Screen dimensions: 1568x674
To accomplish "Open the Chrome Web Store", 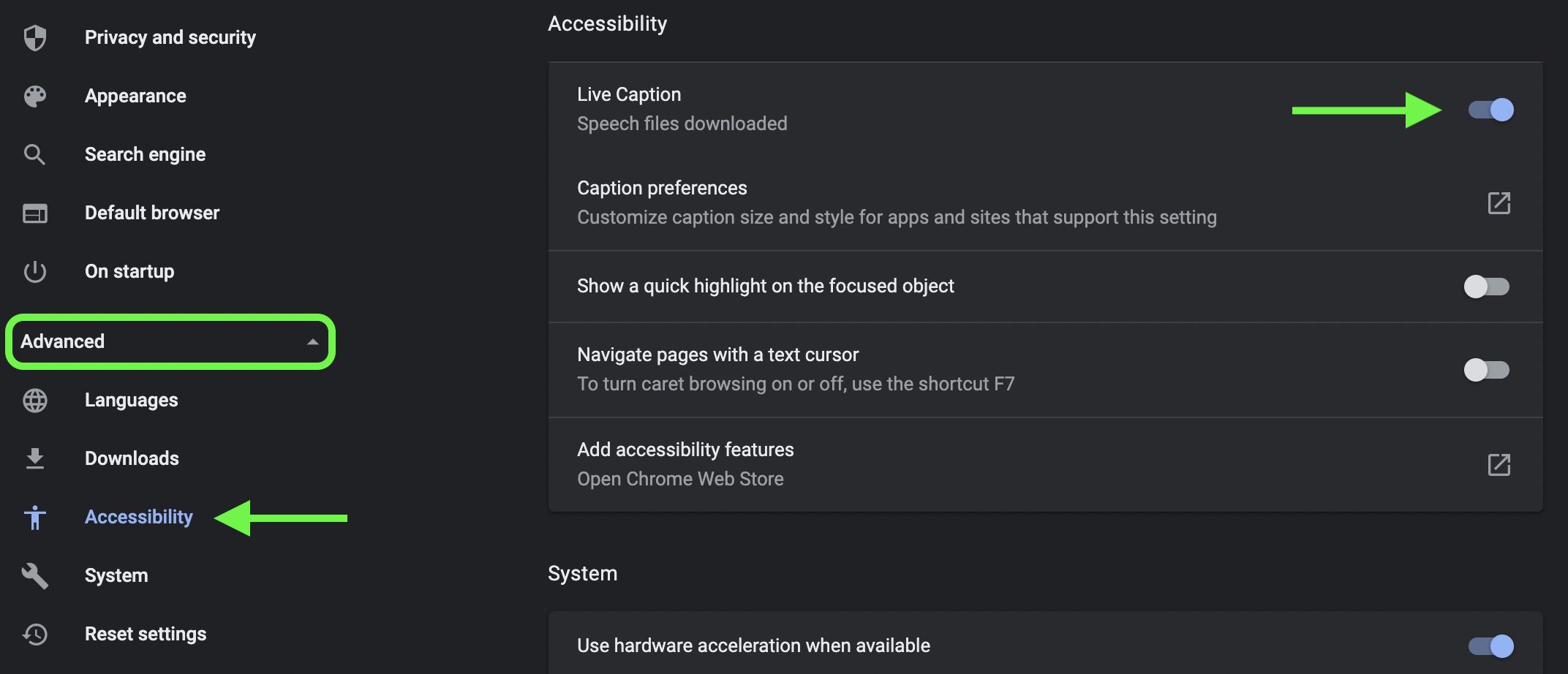I will 680,479.
